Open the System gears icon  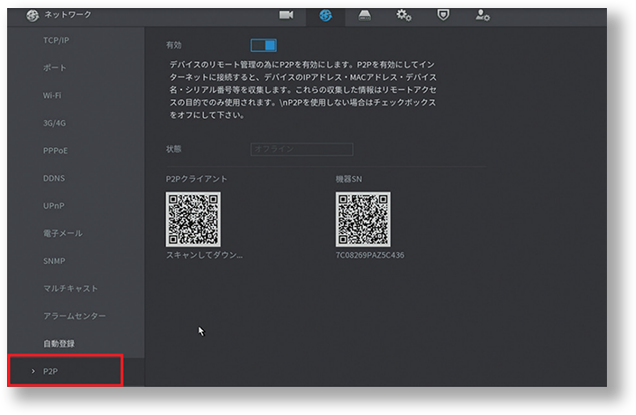tap(404, 15)
